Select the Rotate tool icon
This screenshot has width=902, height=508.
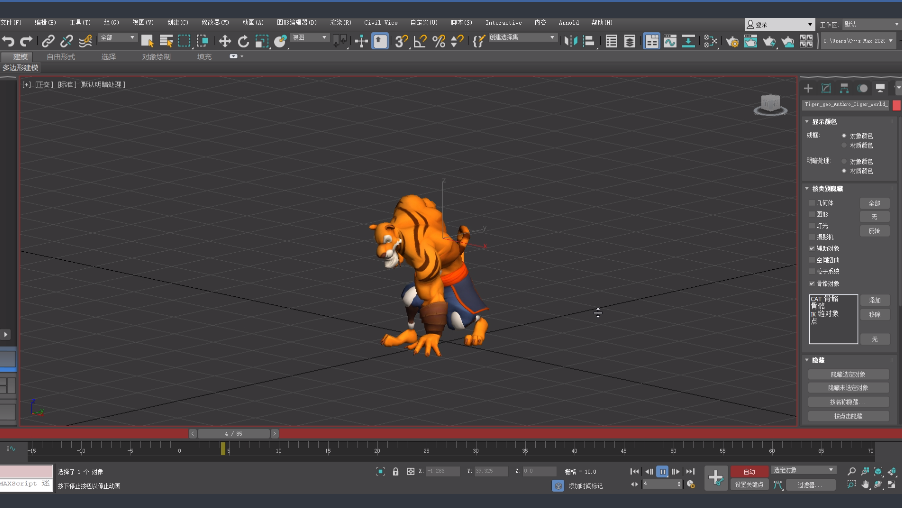pos(243,41)
